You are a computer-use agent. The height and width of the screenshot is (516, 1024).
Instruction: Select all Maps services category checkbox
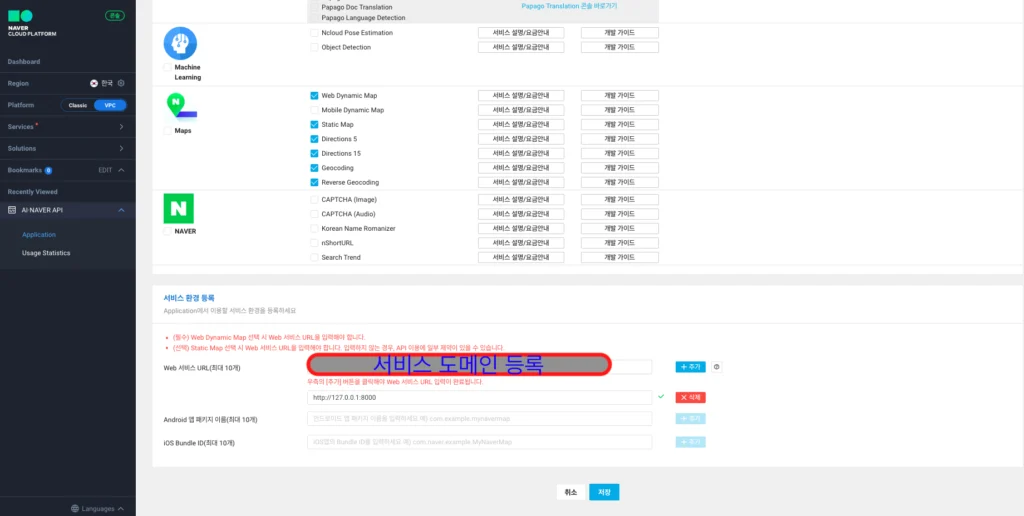[x=168, y=131]
